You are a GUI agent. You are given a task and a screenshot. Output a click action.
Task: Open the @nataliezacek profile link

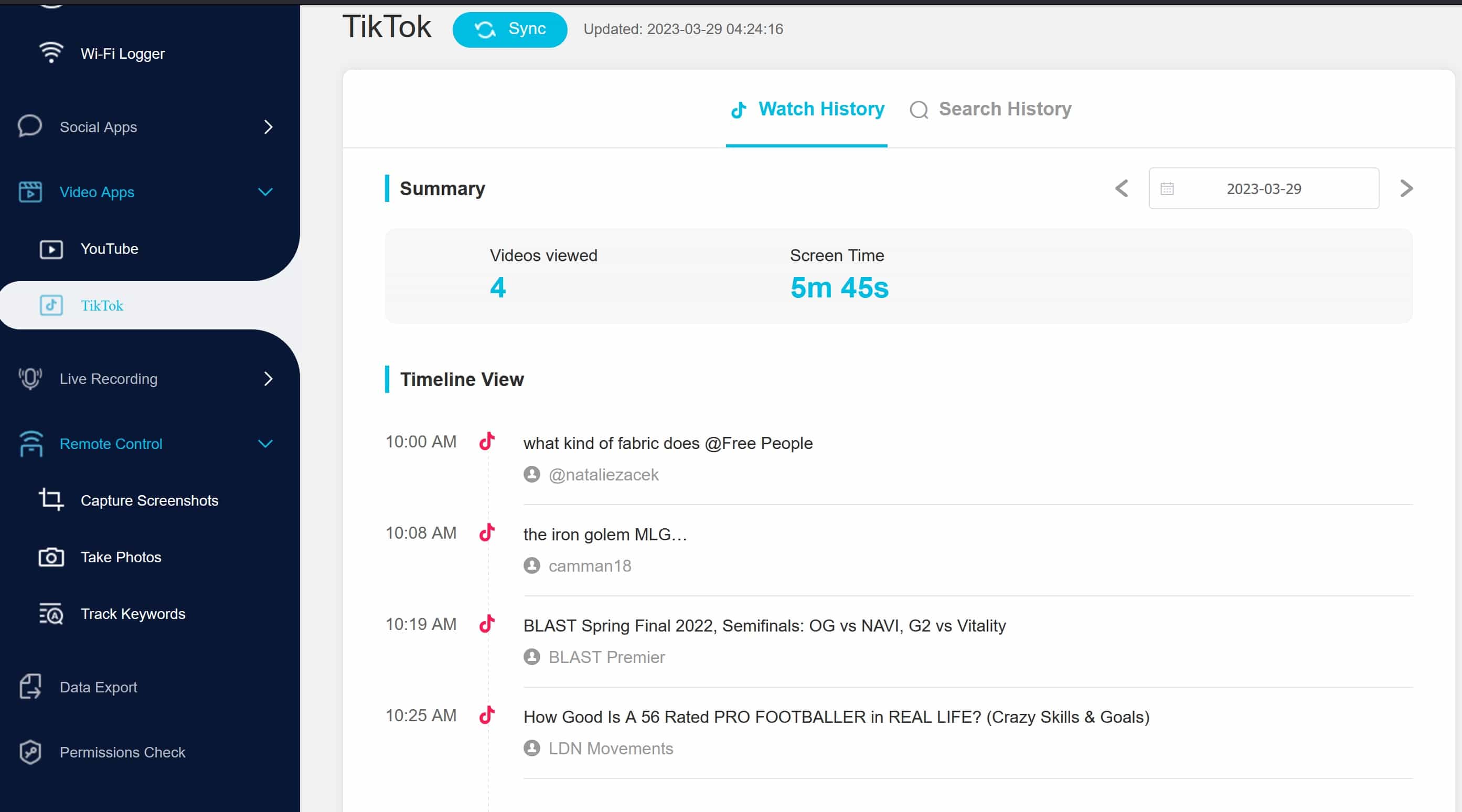tap(603, 474)
